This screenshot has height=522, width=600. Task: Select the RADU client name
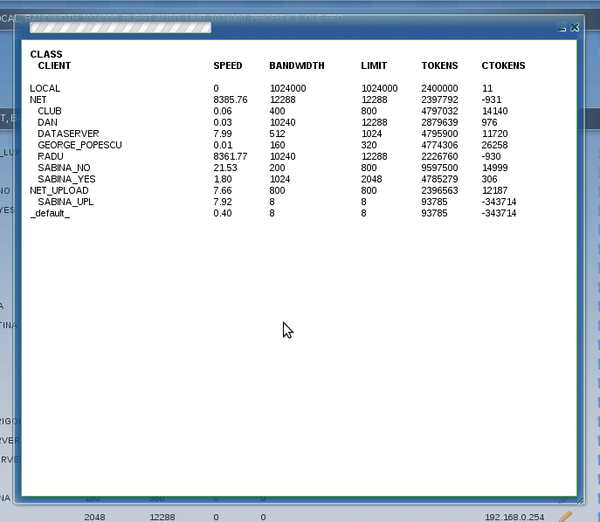(x=51, y=157)
